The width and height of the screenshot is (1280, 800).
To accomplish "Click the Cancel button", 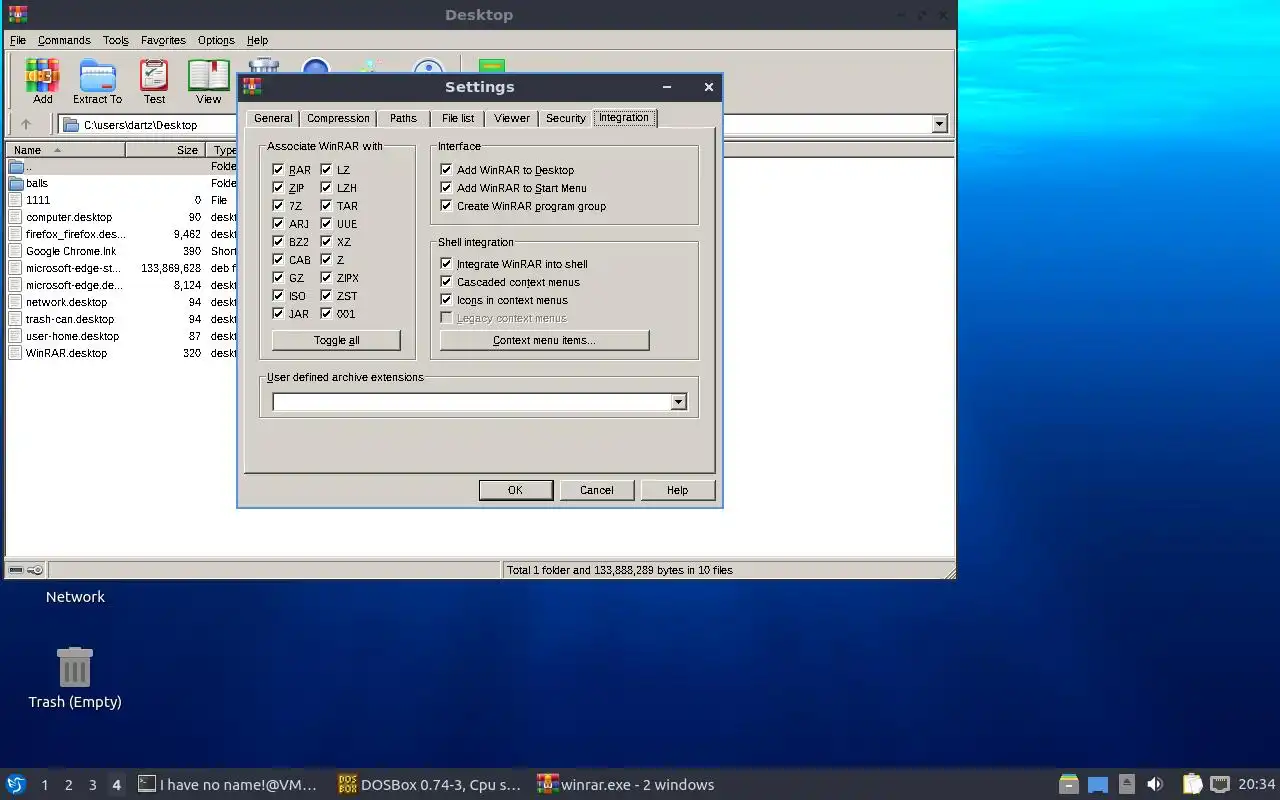I will tap(596, 490).
